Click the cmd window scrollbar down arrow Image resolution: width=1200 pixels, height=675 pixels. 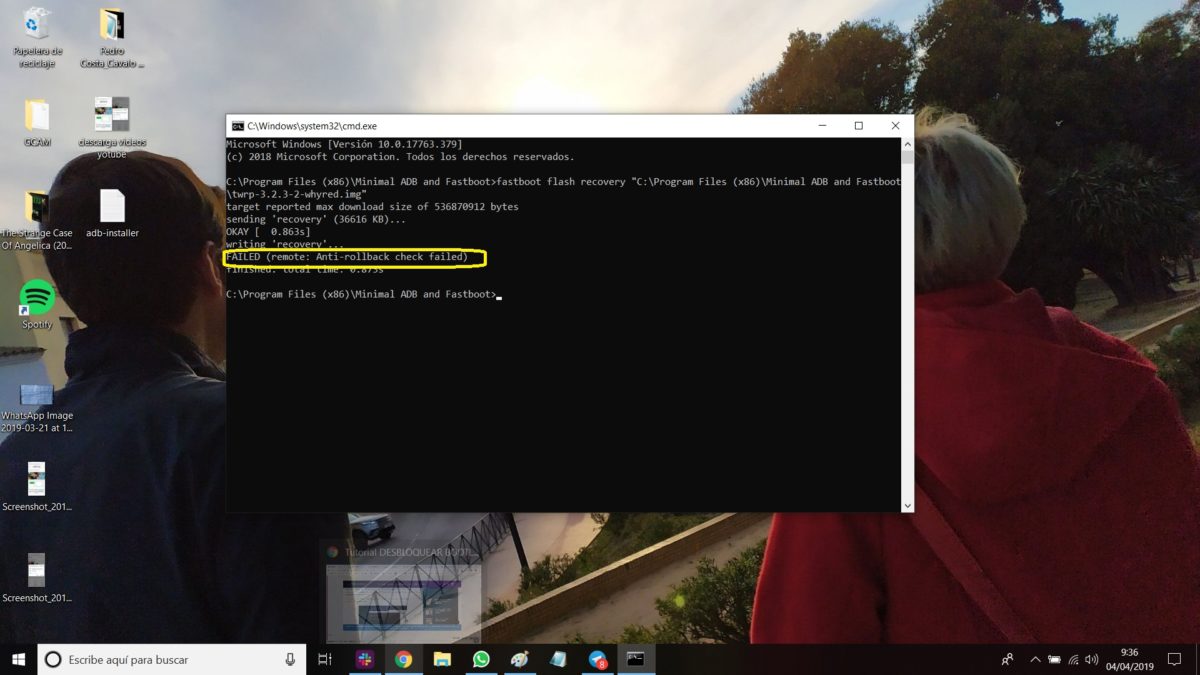click(x=907, y=506)
